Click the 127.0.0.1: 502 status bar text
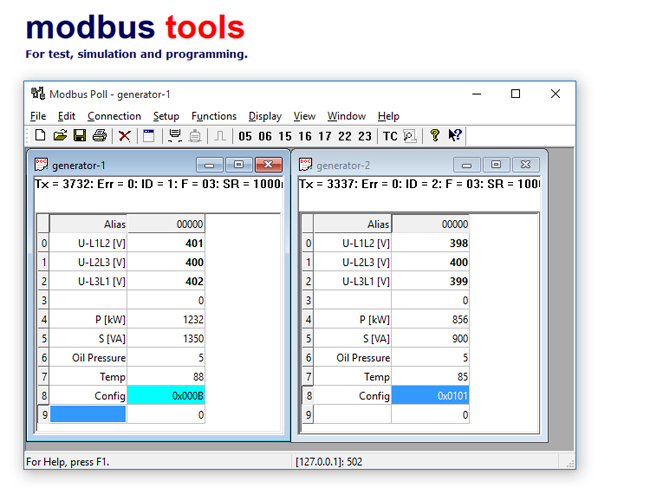Viewport: 650px width, 488px height. tap(328, 461)
